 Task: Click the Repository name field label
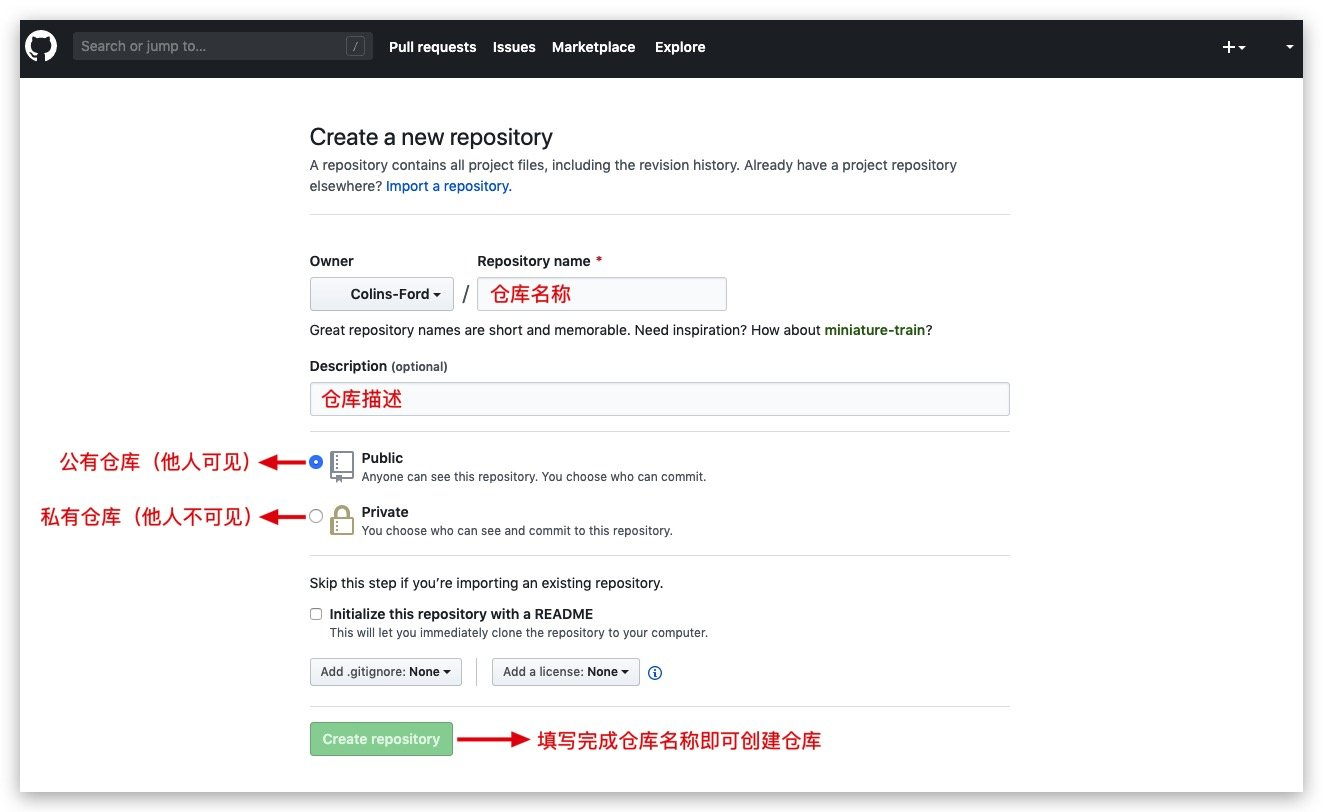(540, 261)
